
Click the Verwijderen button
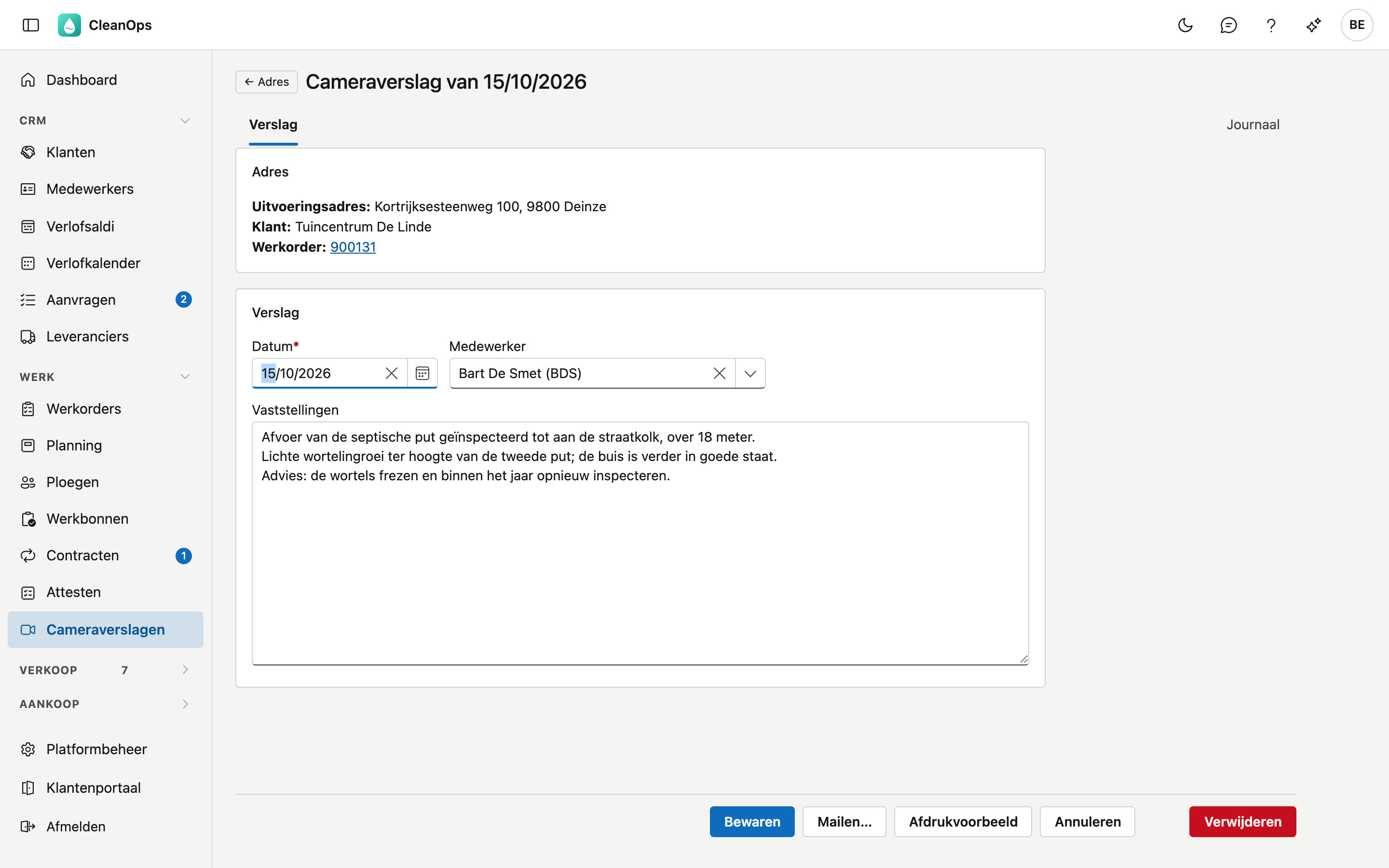tap(1242, 822)
